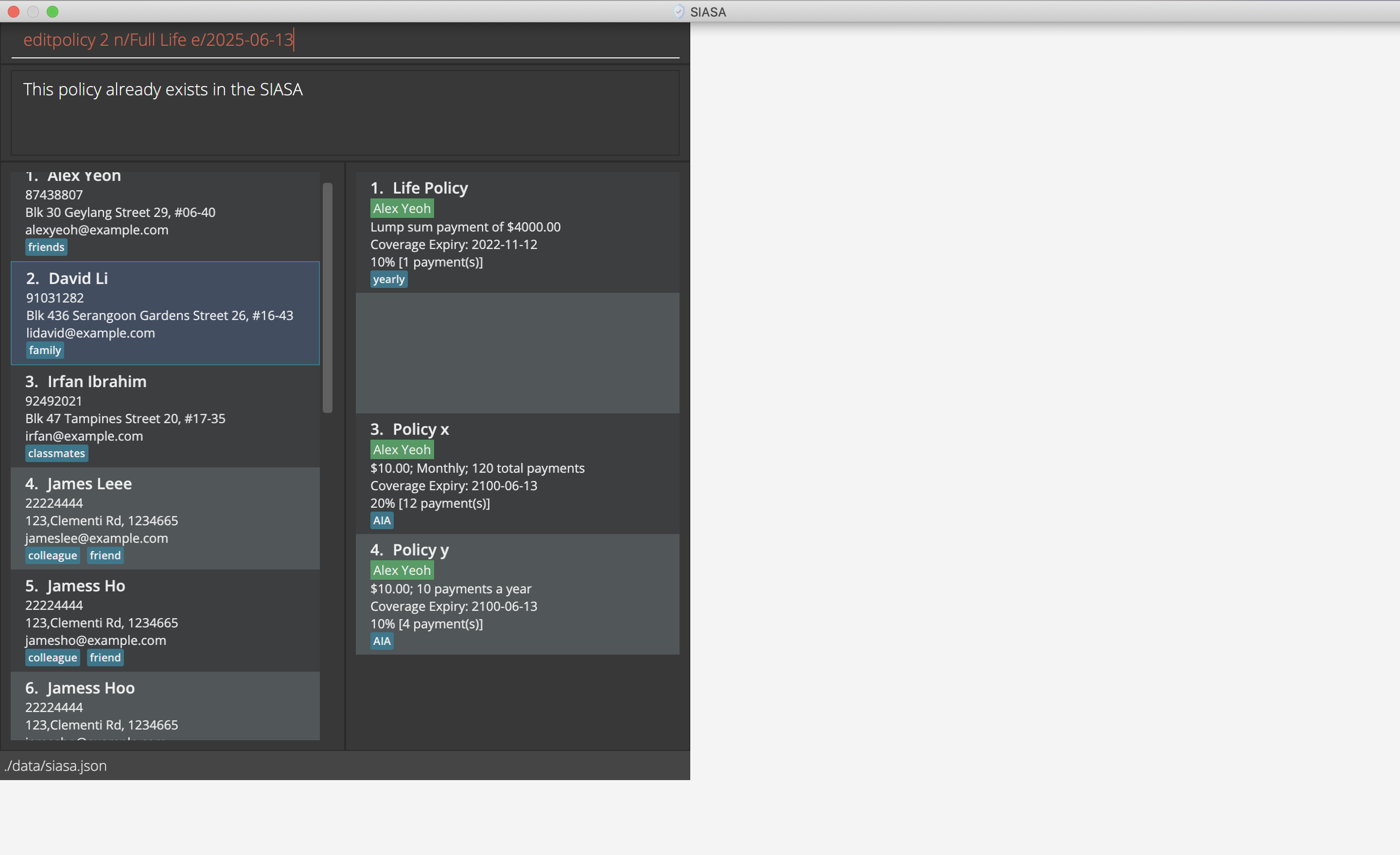Click the yearly tag on Life Policy

(388, 279)
